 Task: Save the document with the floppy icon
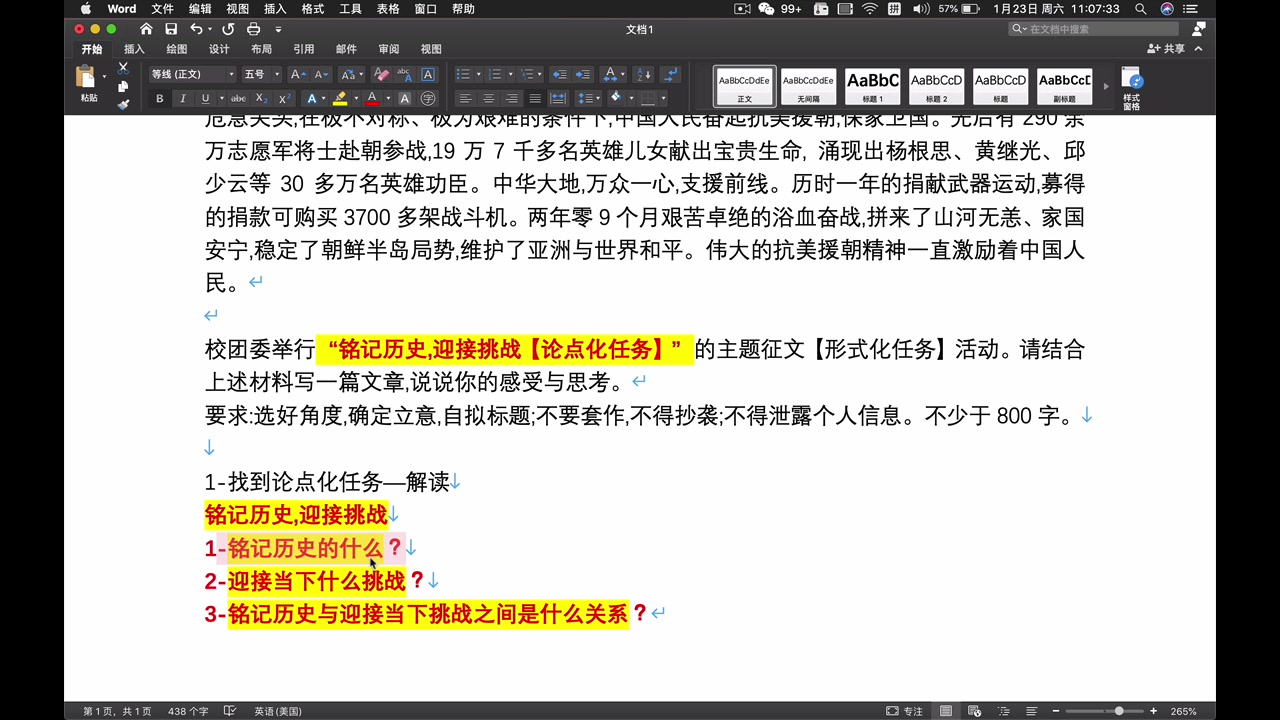tap(171, 29)
